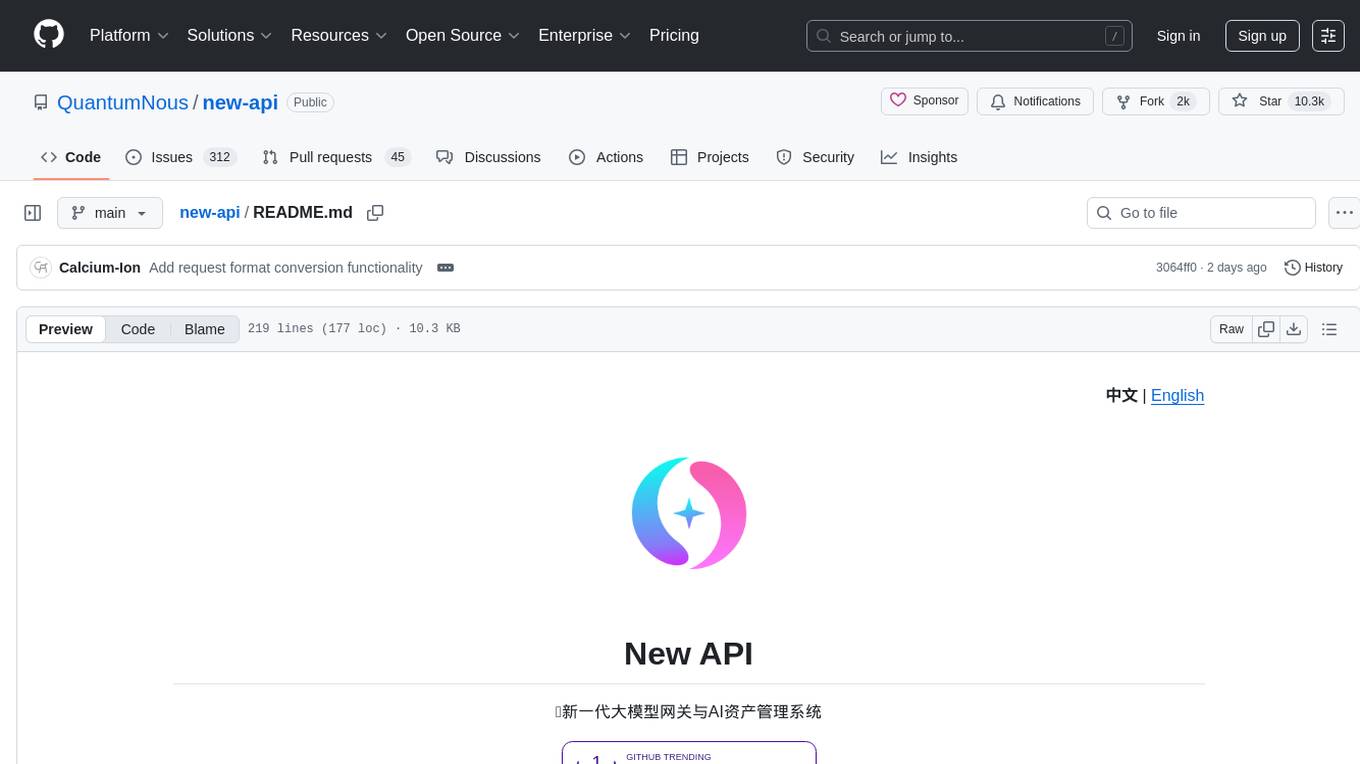This screenshot has height=764, width=1360.
Task: Open the more file actions menu
Action: click(1344, 213)
